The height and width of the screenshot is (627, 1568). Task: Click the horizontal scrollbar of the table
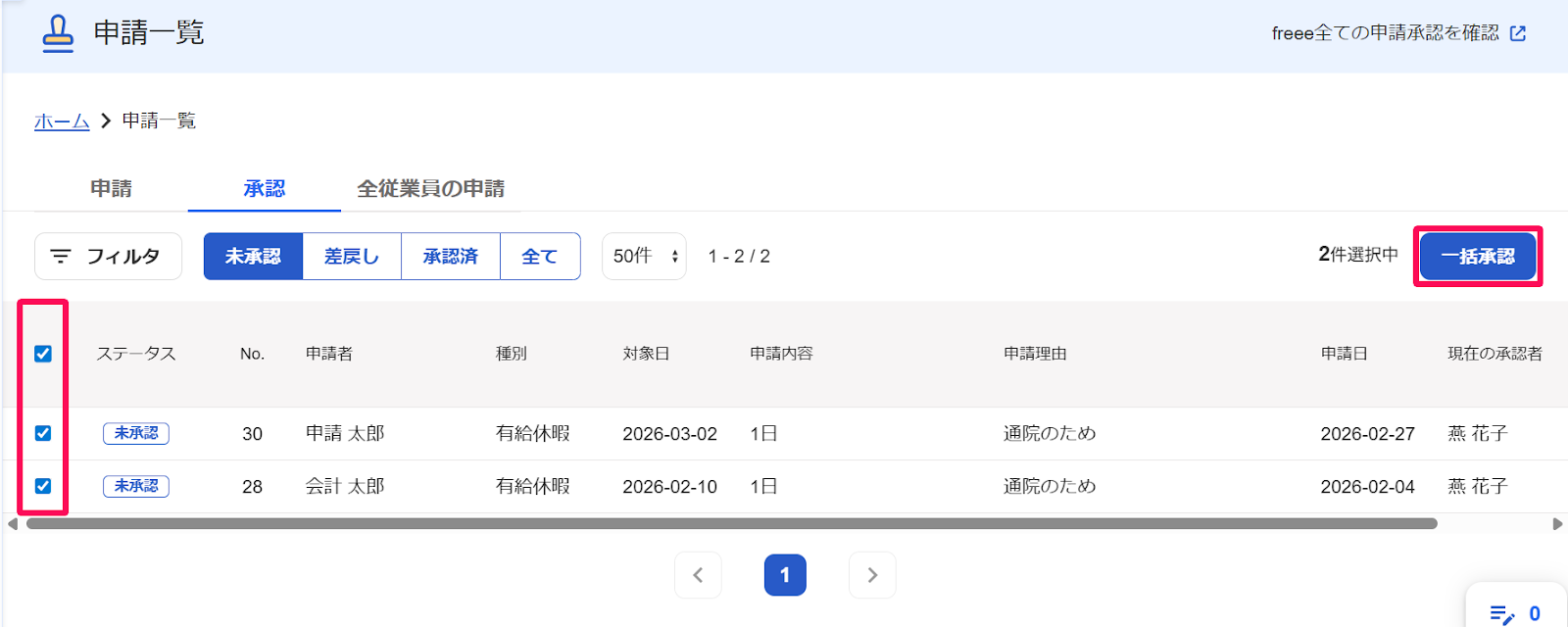(732, 524)
